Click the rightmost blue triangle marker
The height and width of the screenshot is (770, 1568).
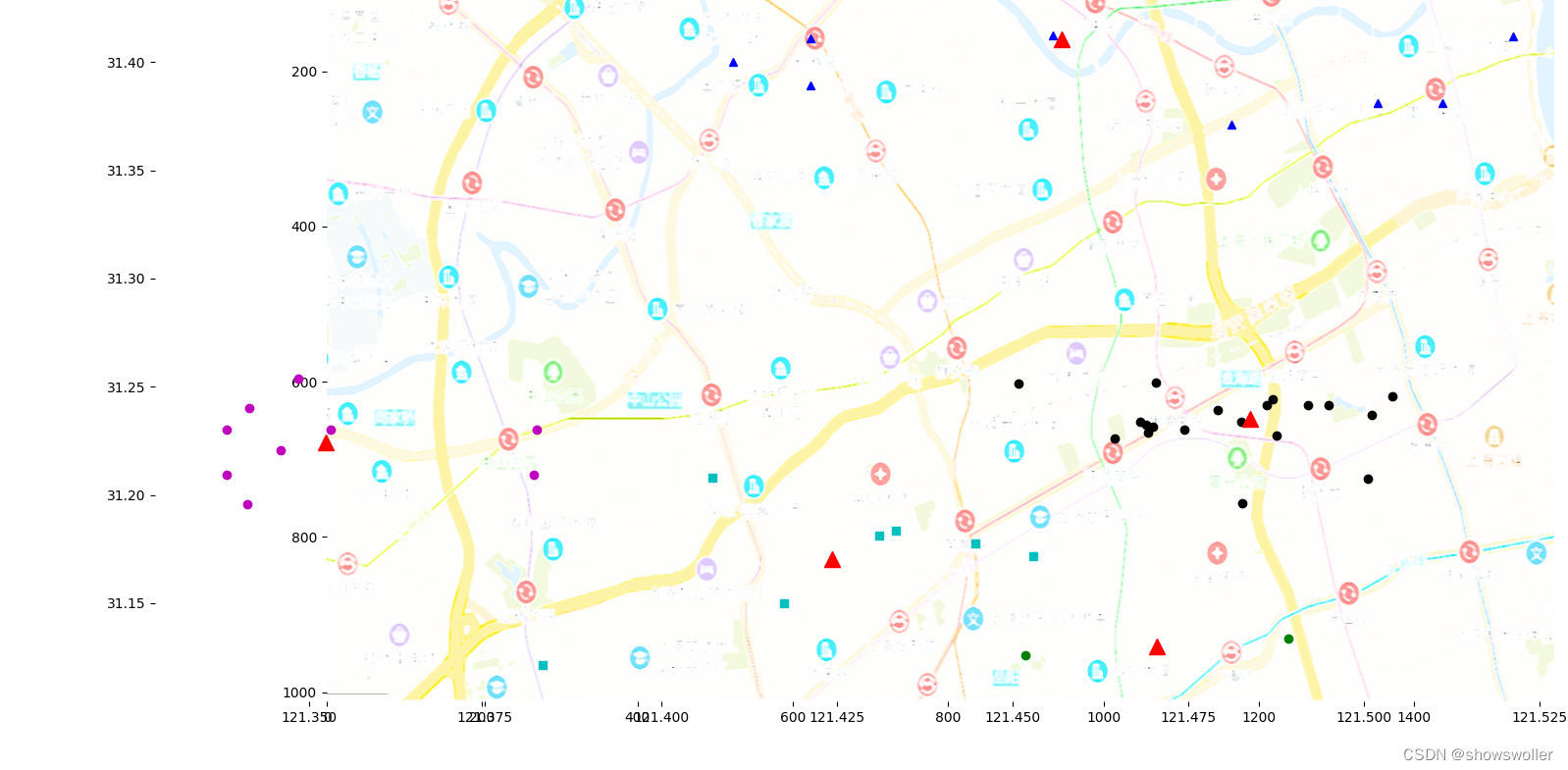(1513, 37)
